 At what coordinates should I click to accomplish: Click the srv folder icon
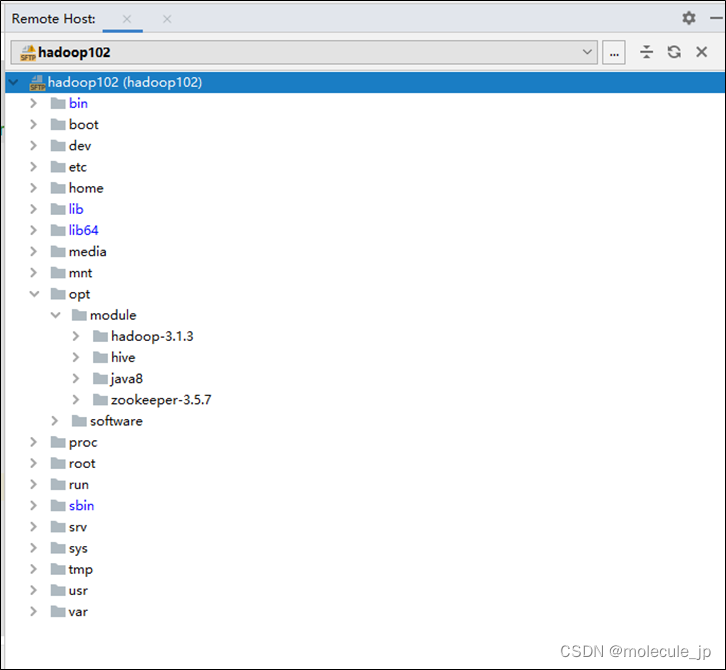pos(58,527)
